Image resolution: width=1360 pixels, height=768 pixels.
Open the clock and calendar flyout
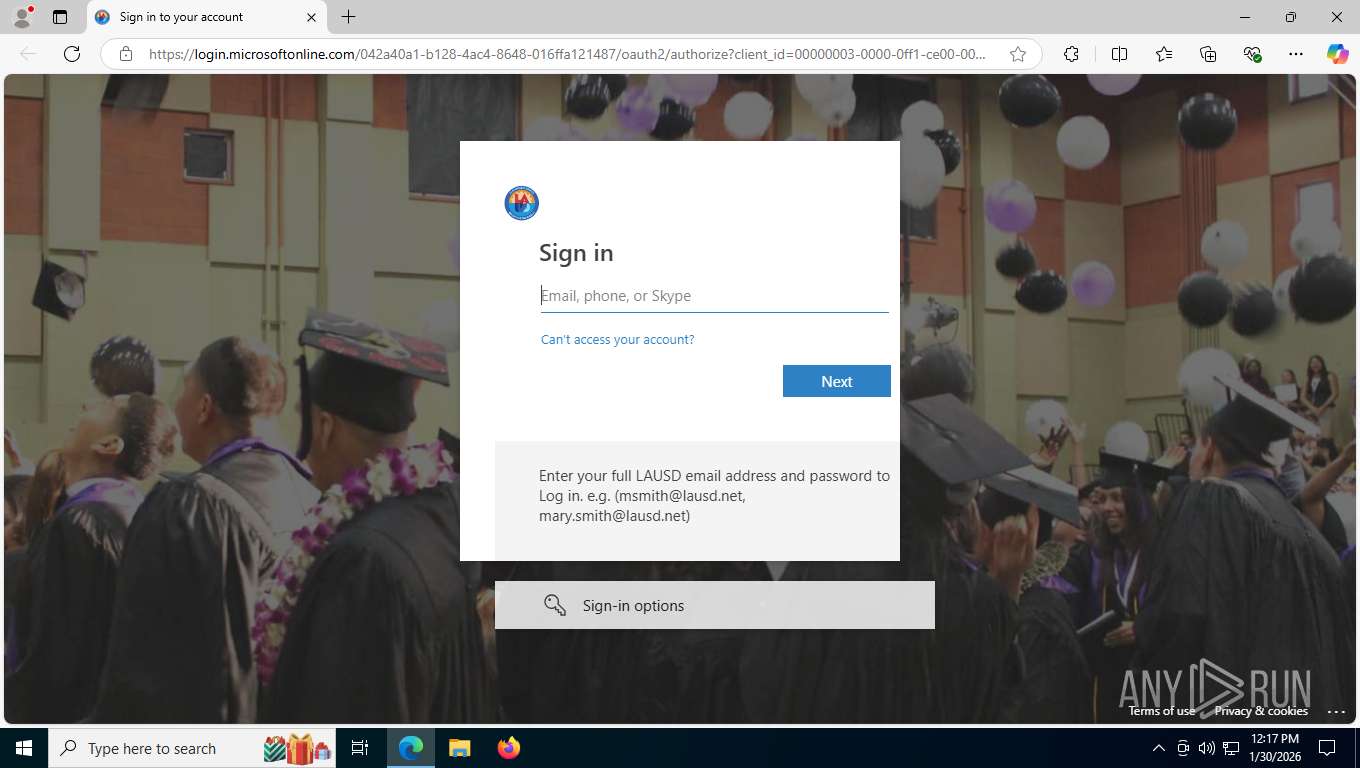[1273, 748]
